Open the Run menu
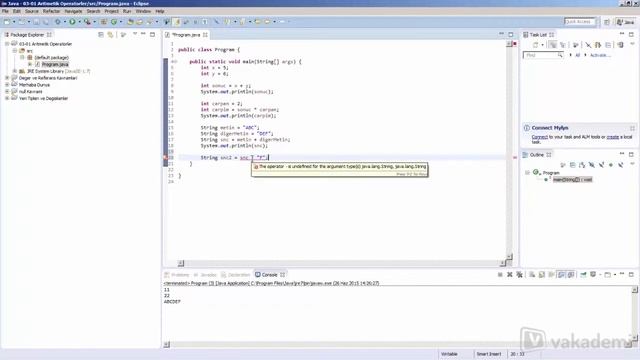Viewport: 640px width, 360px height. pyautogui.click(x=127, y=11)
